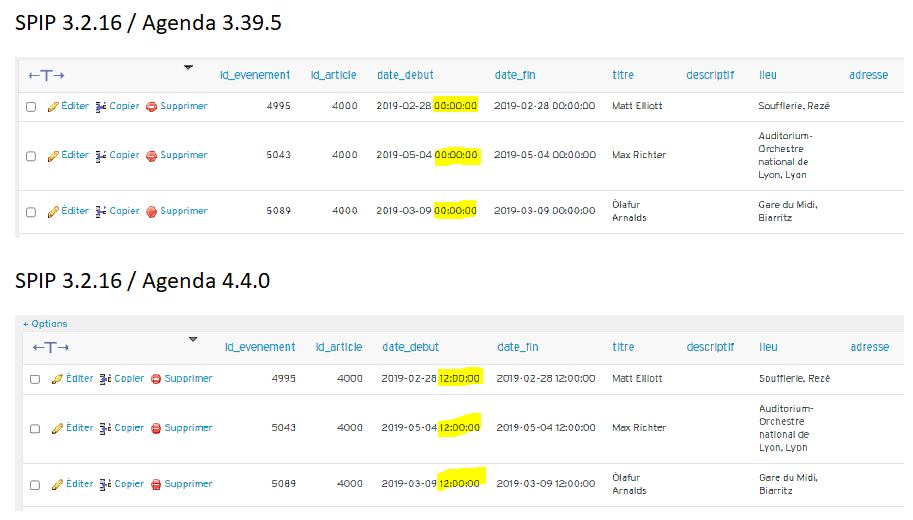913x520 pixels.
Task: Click Éditer pencil icon for Max Richter in bottom table
Action: coord(57,429)
